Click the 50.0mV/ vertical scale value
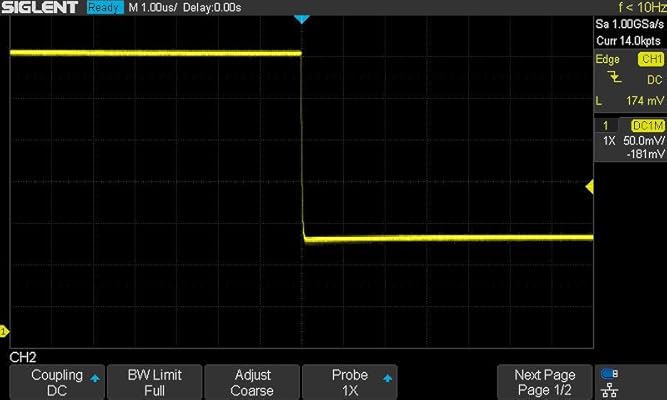The width and height of the screenshot is (667, 400). (x=644, y=140)
